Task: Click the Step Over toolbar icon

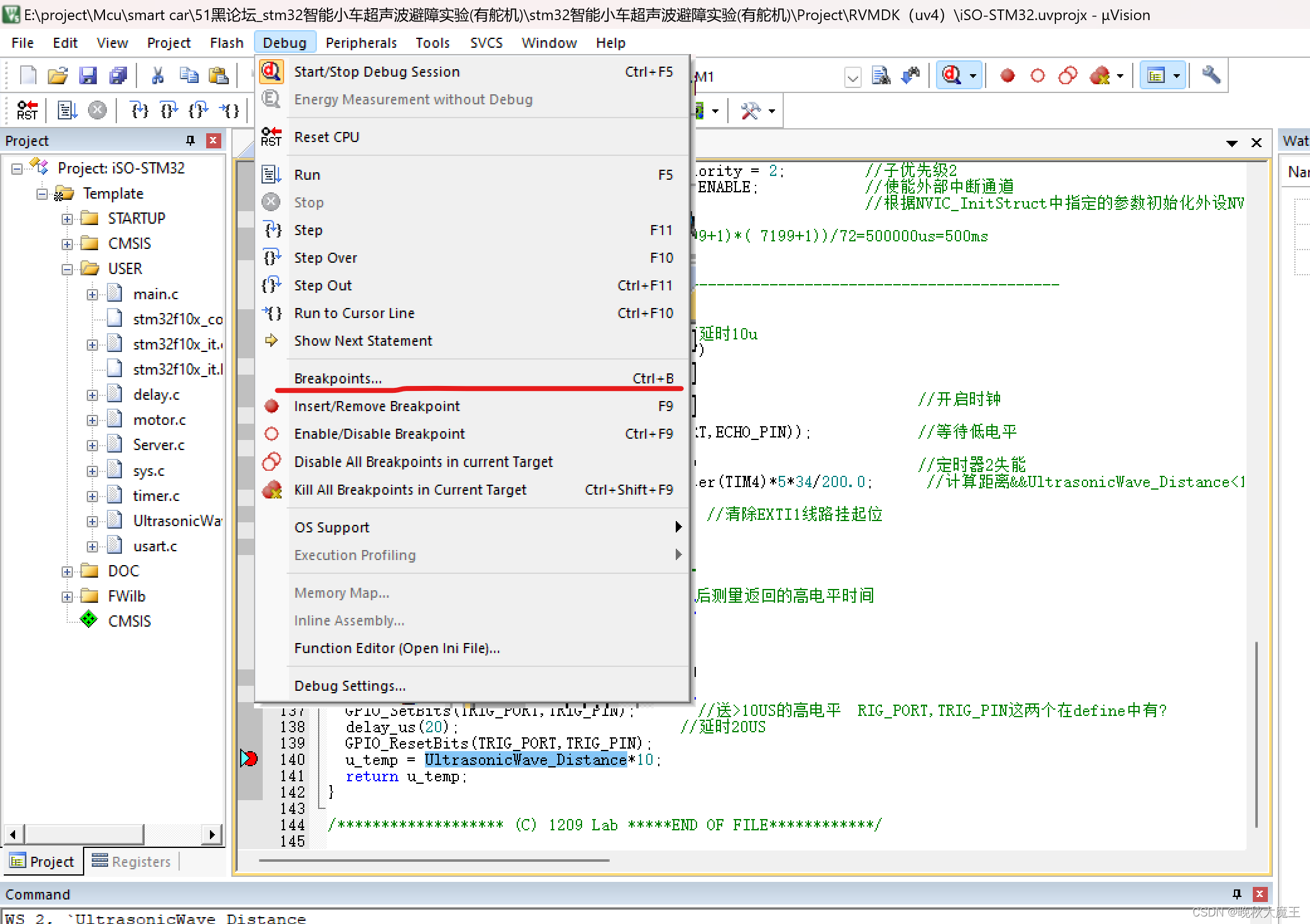Action: tap(168, 111)
